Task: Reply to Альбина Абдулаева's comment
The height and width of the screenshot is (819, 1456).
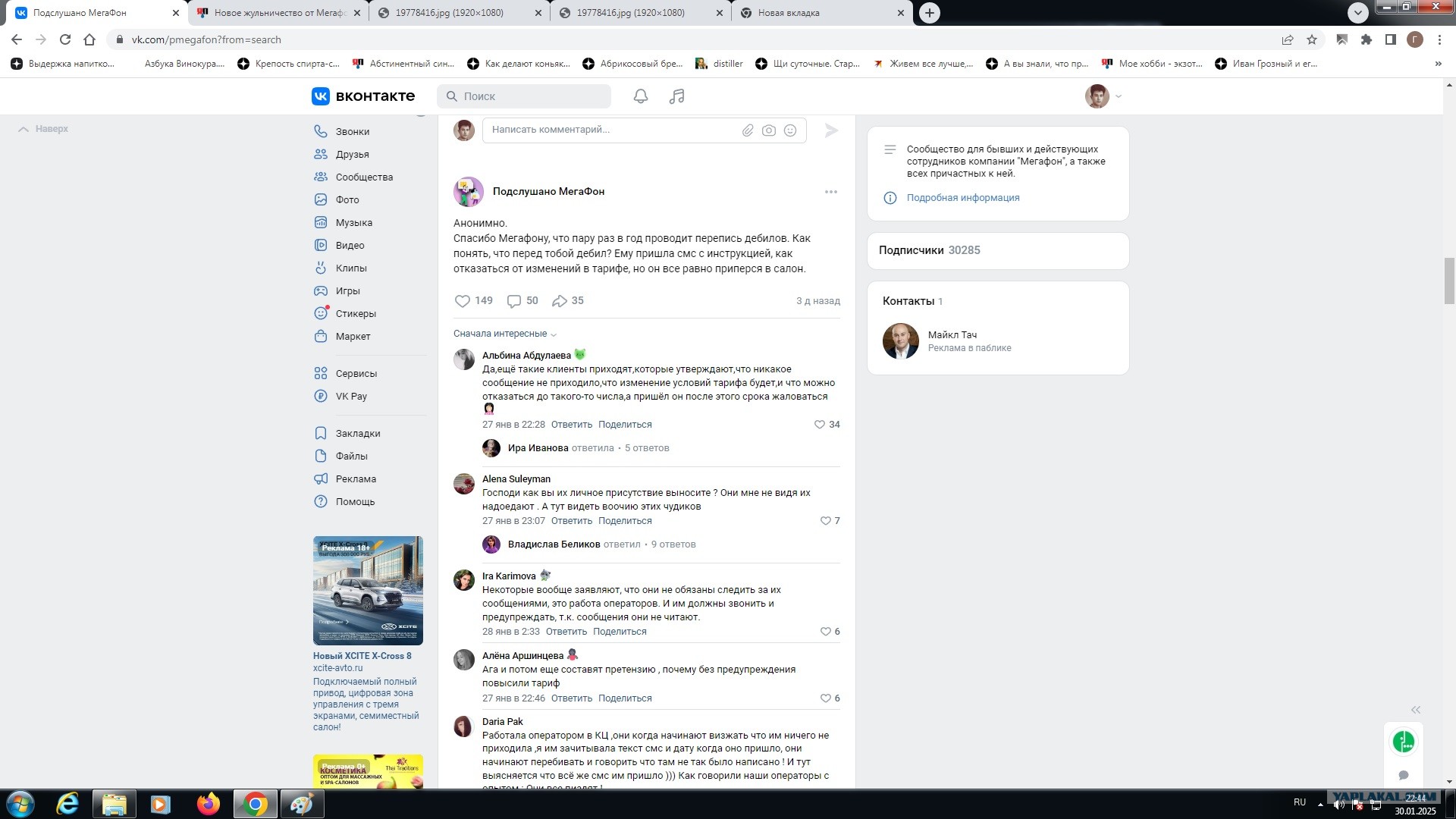Action: click(x=572, y=425)
